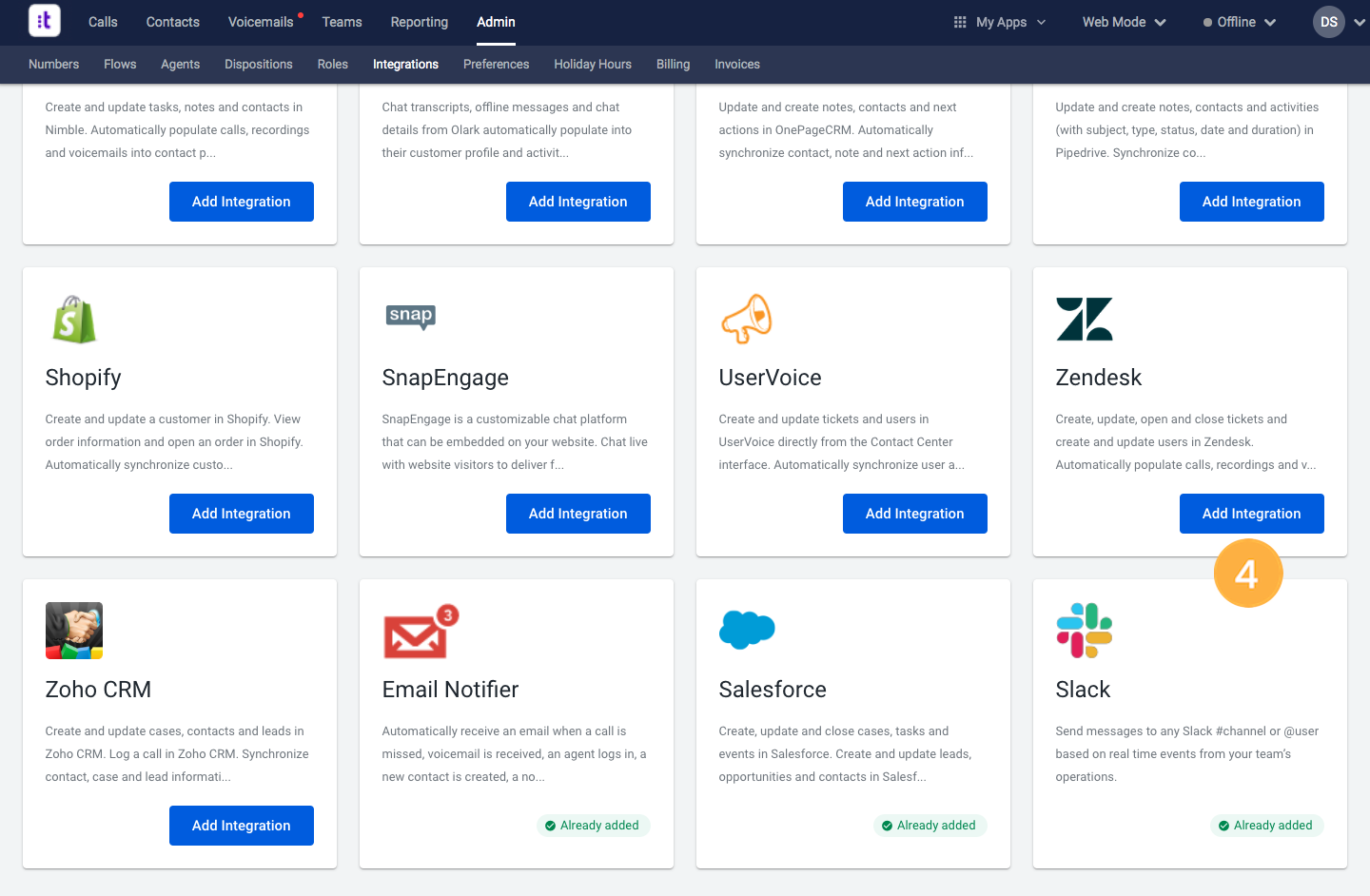Change Offline status via dropdown
Viewport: 1370px width, 896px height.
[1239, 22]
